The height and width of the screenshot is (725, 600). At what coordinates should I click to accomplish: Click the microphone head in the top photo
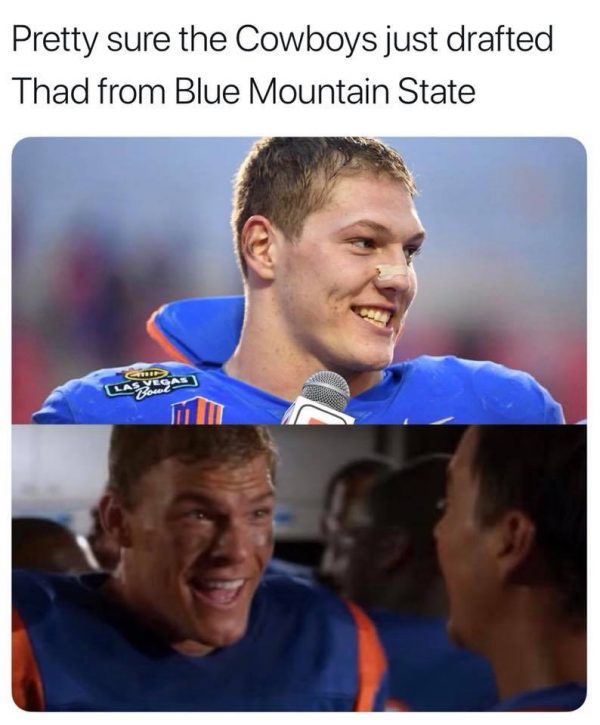click(326, 391)
